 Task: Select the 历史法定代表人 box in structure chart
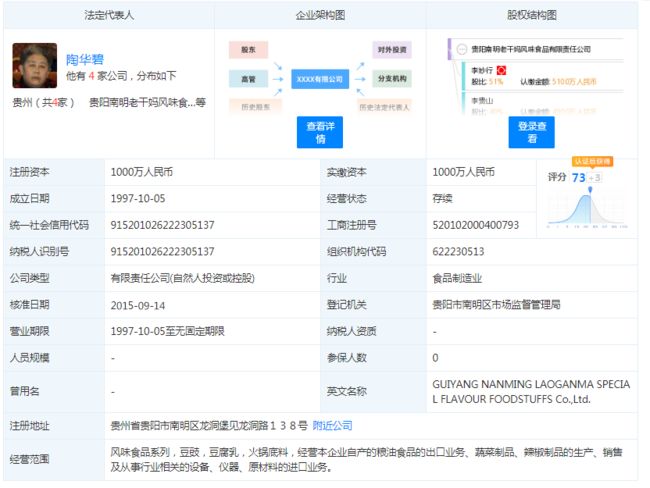[x=384, y=107]
